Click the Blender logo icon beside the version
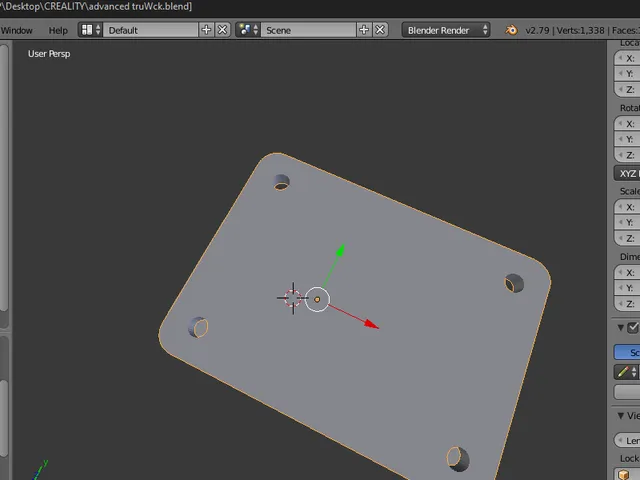Screen dimensions: 640x480 tap(511, 30)
